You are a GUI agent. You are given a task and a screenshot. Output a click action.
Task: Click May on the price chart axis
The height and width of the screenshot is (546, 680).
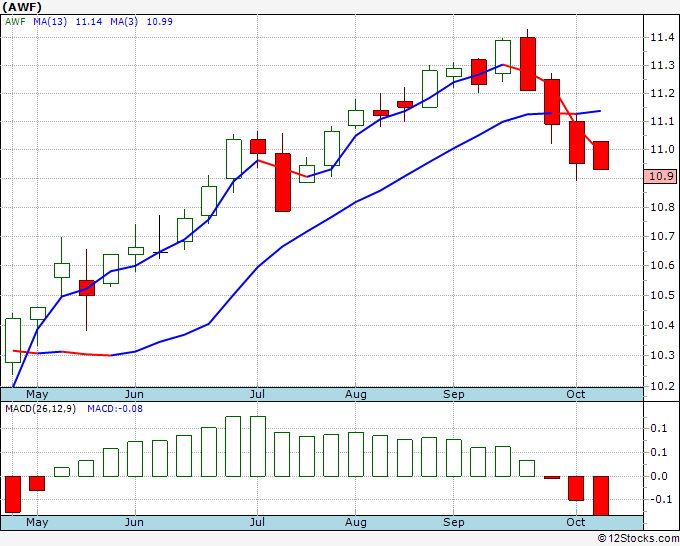(37, 394)
